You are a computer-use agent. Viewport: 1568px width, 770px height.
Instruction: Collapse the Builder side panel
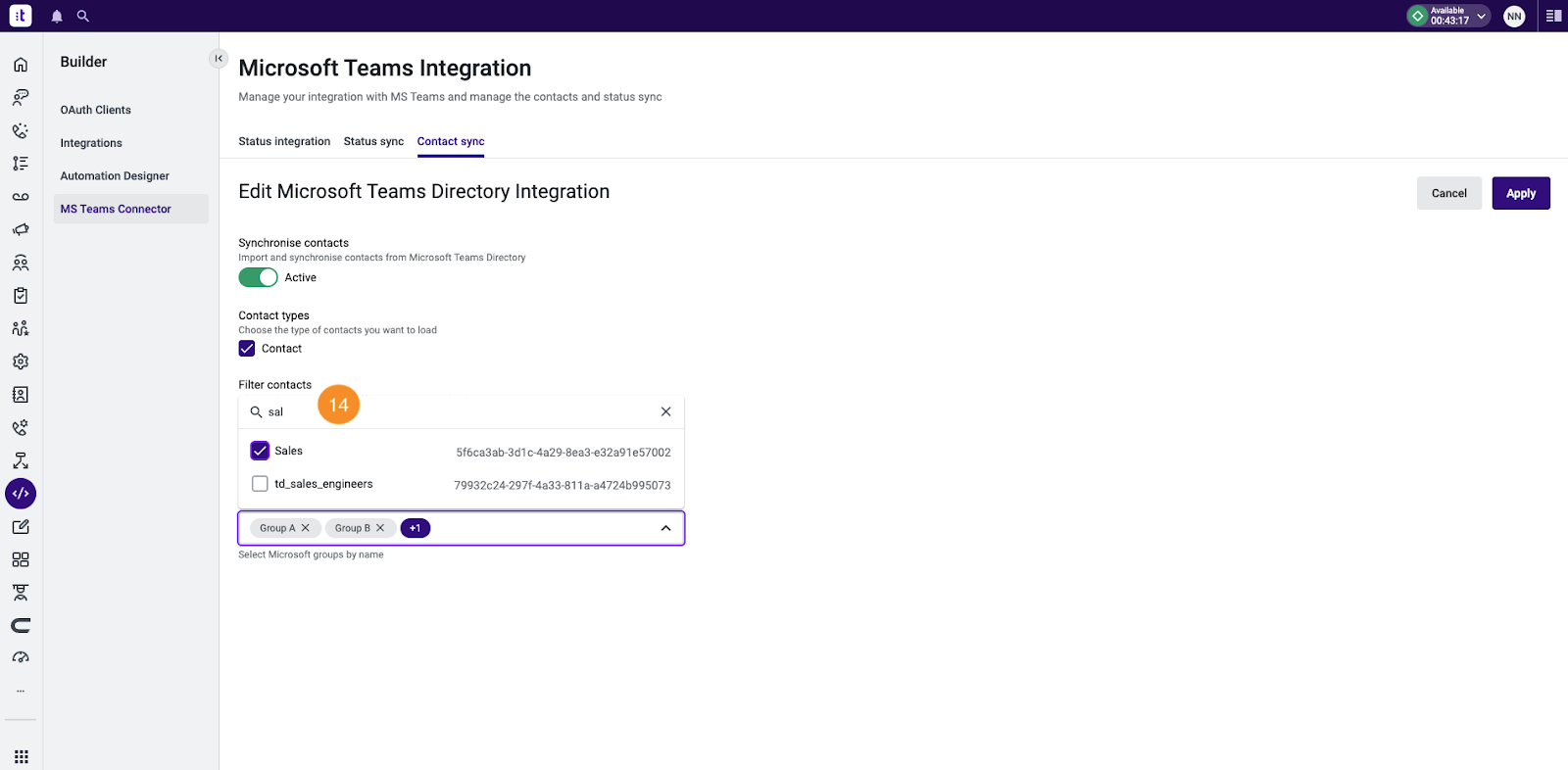(219, 59)
